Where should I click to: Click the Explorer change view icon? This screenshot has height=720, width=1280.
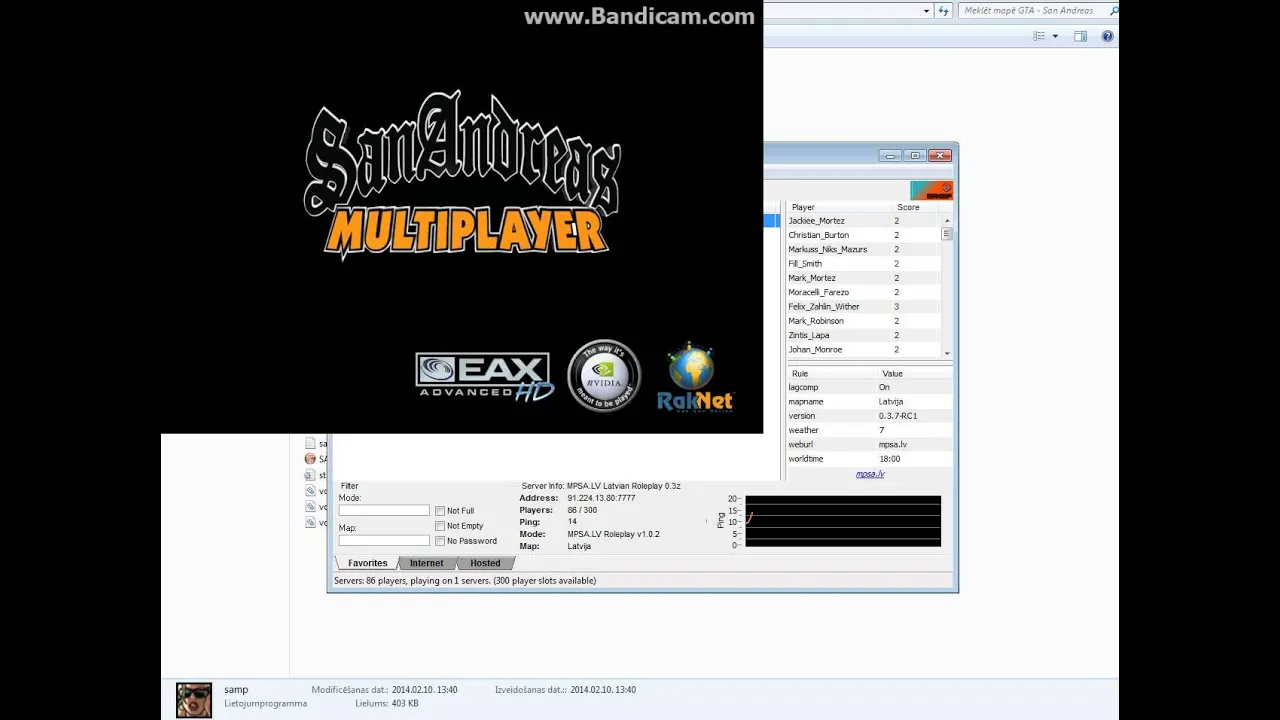pos(1039,36)
